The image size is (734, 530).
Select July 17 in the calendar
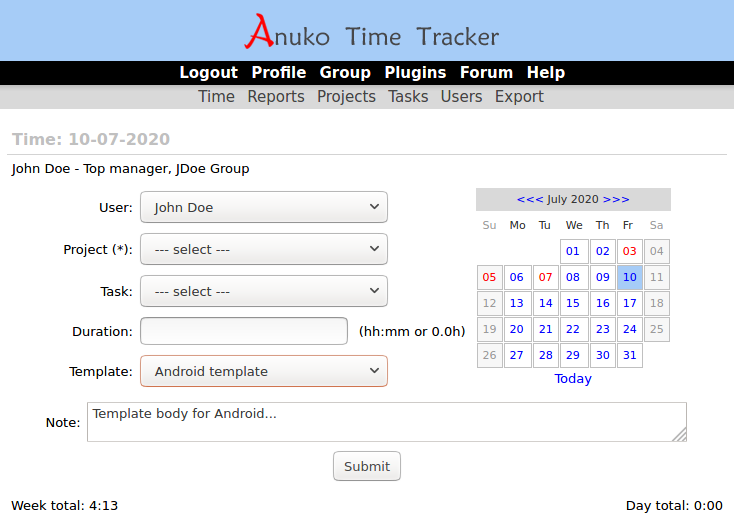click(630, 303)
